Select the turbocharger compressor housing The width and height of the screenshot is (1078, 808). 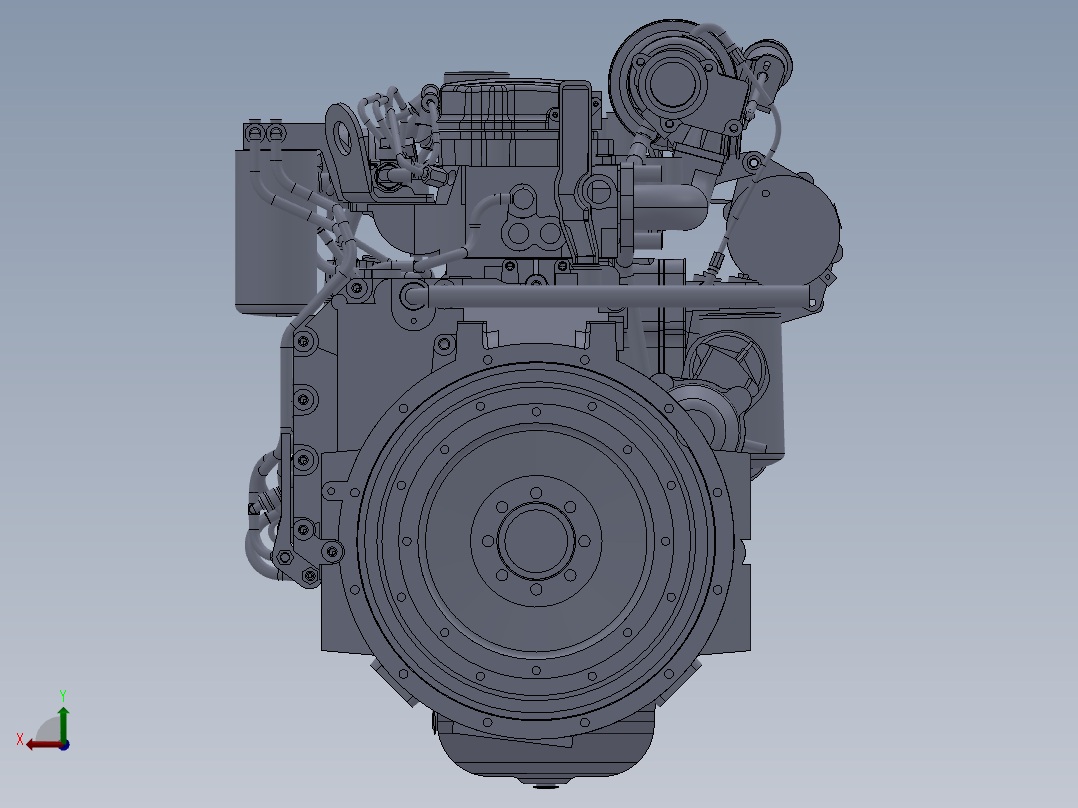[x=670, y=83]
